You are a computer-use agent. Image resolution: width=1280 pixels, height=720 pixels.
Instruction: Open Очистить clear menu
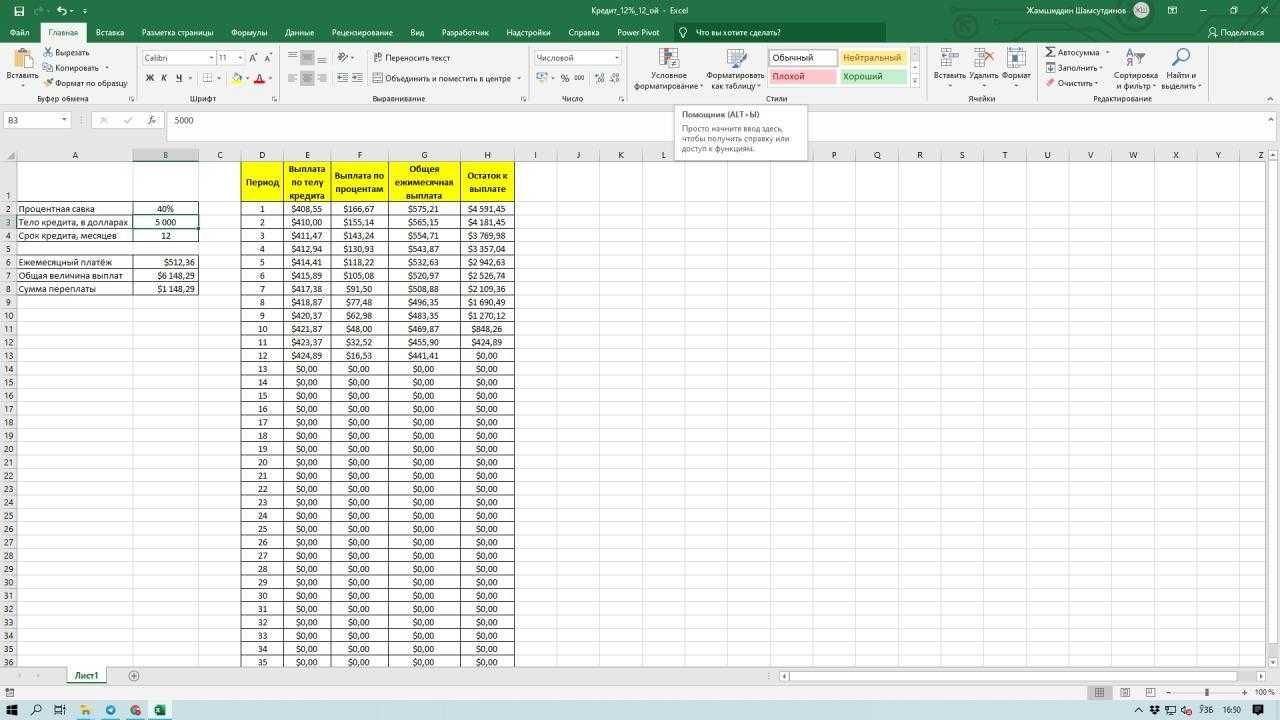[x=1072, y=83]
